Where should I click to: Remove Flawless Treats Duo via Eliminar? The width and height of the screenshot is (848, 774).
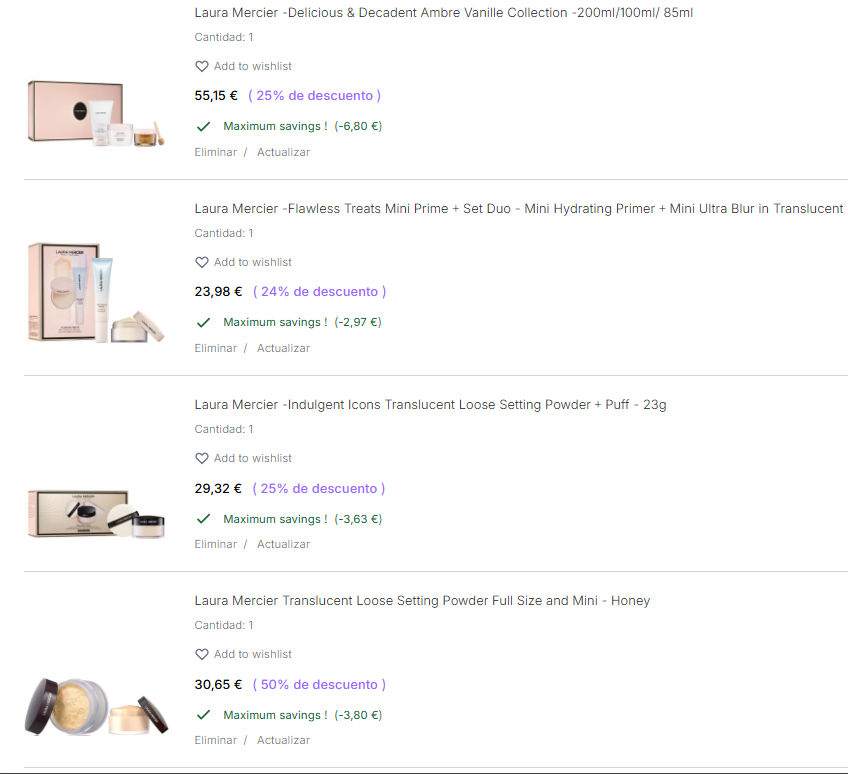(216, 348)
